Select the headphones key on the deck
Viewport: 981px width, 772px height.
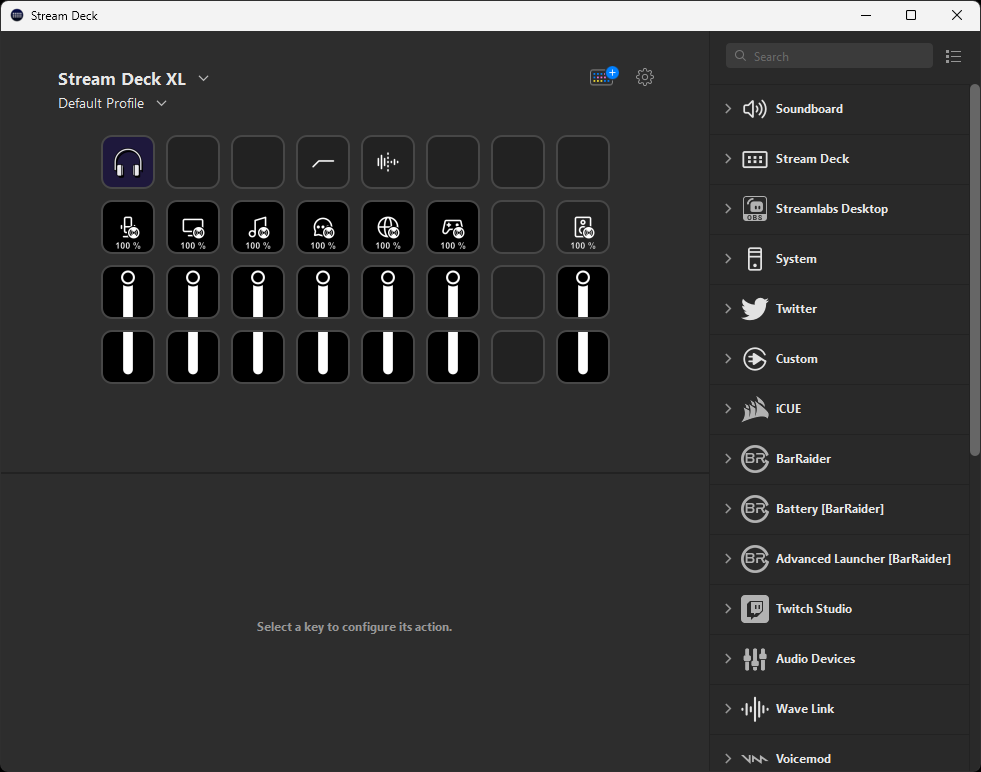point(128,162)
